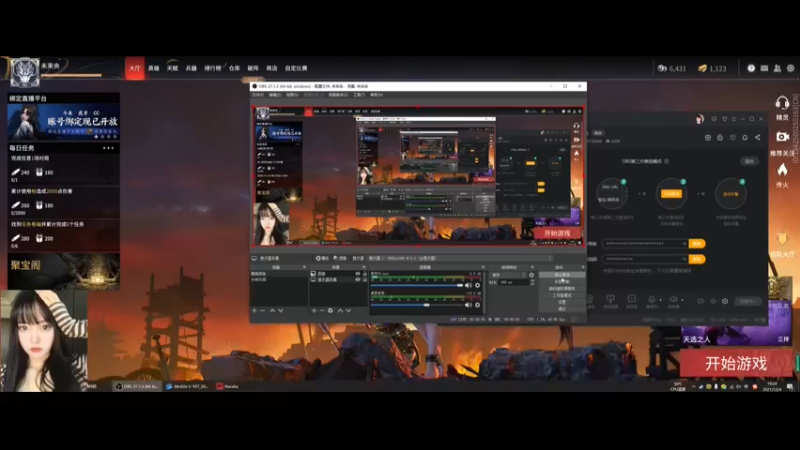
Task: Open the 工具 Tools menu in OBS
Action: [x=359, y=95]
